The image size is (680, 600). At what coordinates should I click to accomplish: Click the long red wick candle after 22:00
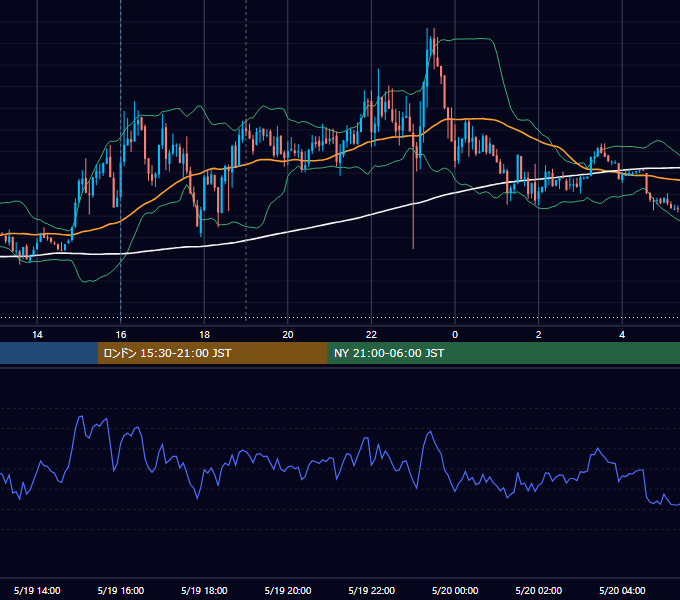click(413, 186)
